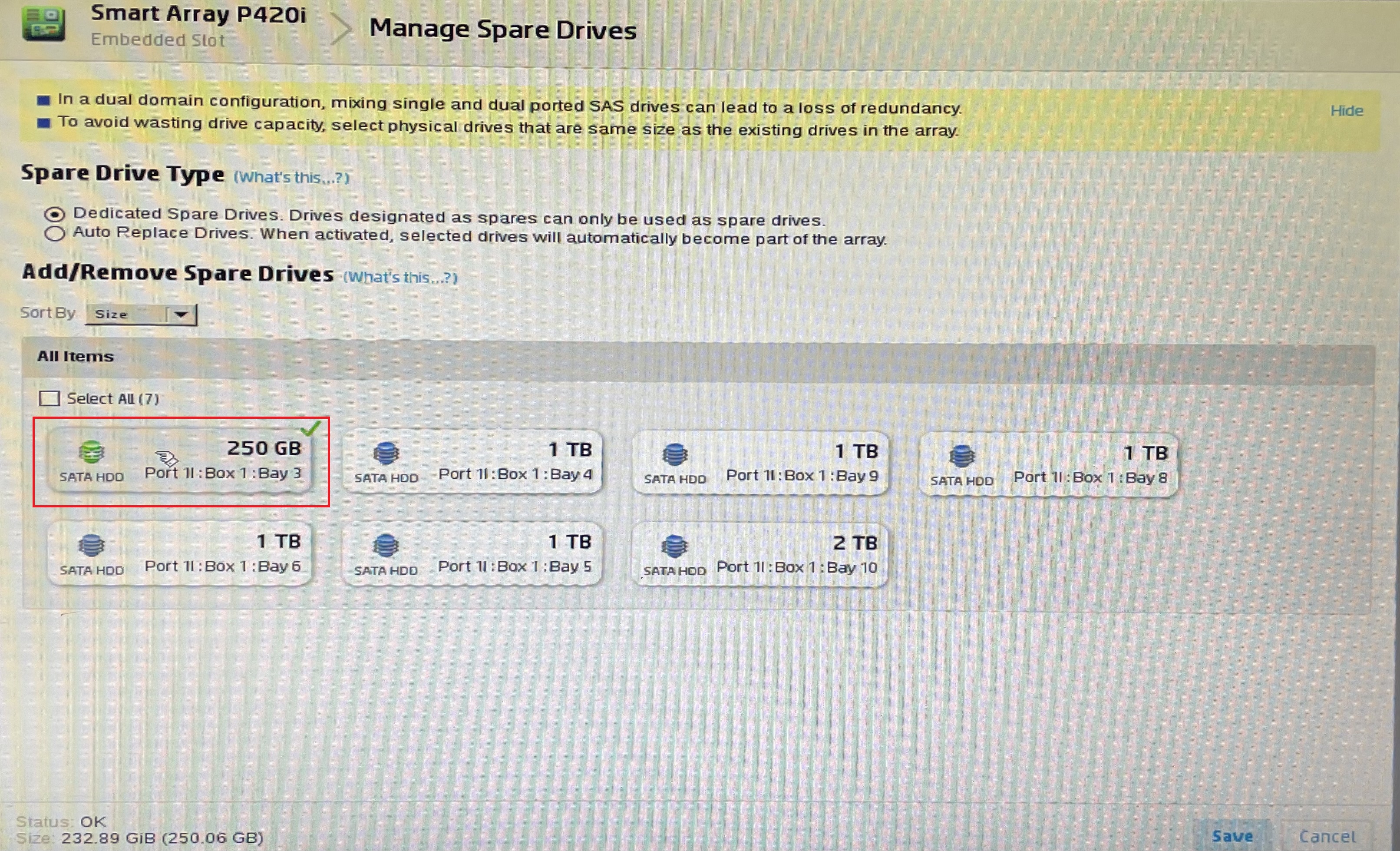Click the Bay 4 drive disk icon

coord(386,453)
